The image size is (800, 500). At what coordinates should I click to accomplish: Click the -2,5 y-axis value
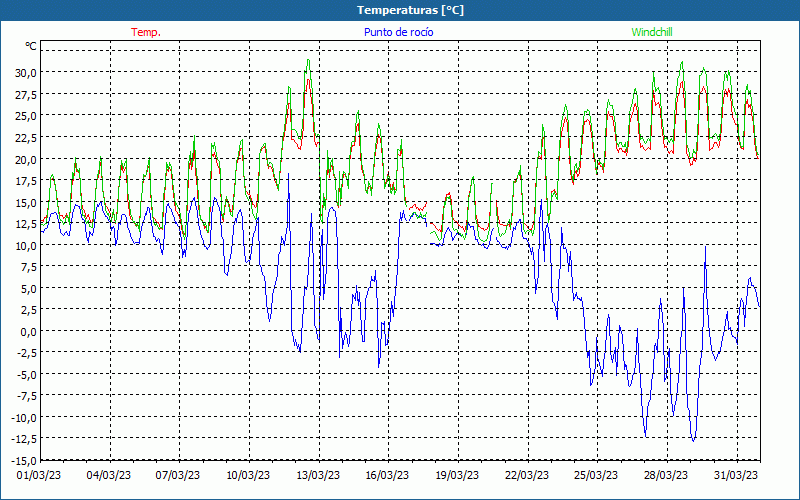tap(27, 354)
